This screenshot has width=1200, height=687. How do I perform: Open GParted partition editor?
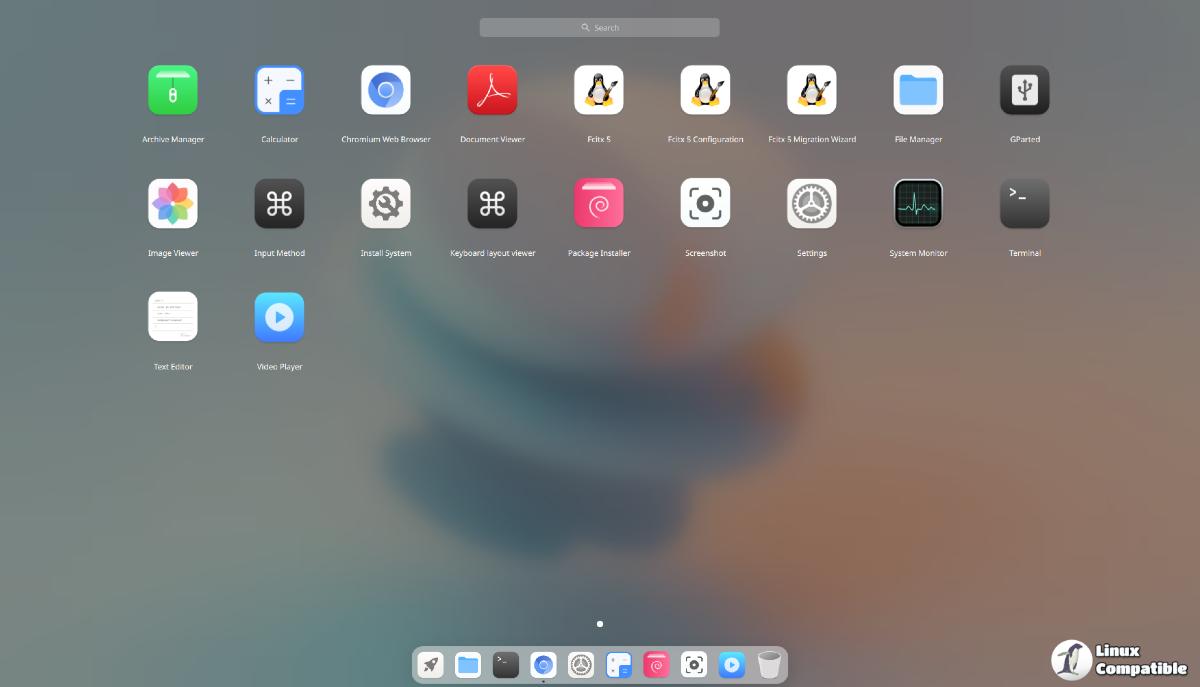[x=1024, y=91]
